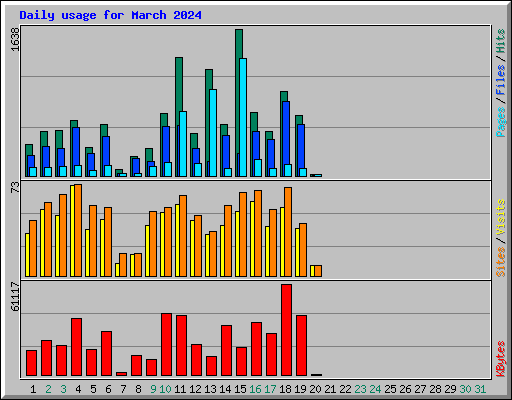Click day 15 on the x-axis
The image size is (512, 400).
click(x=240, y=389)
